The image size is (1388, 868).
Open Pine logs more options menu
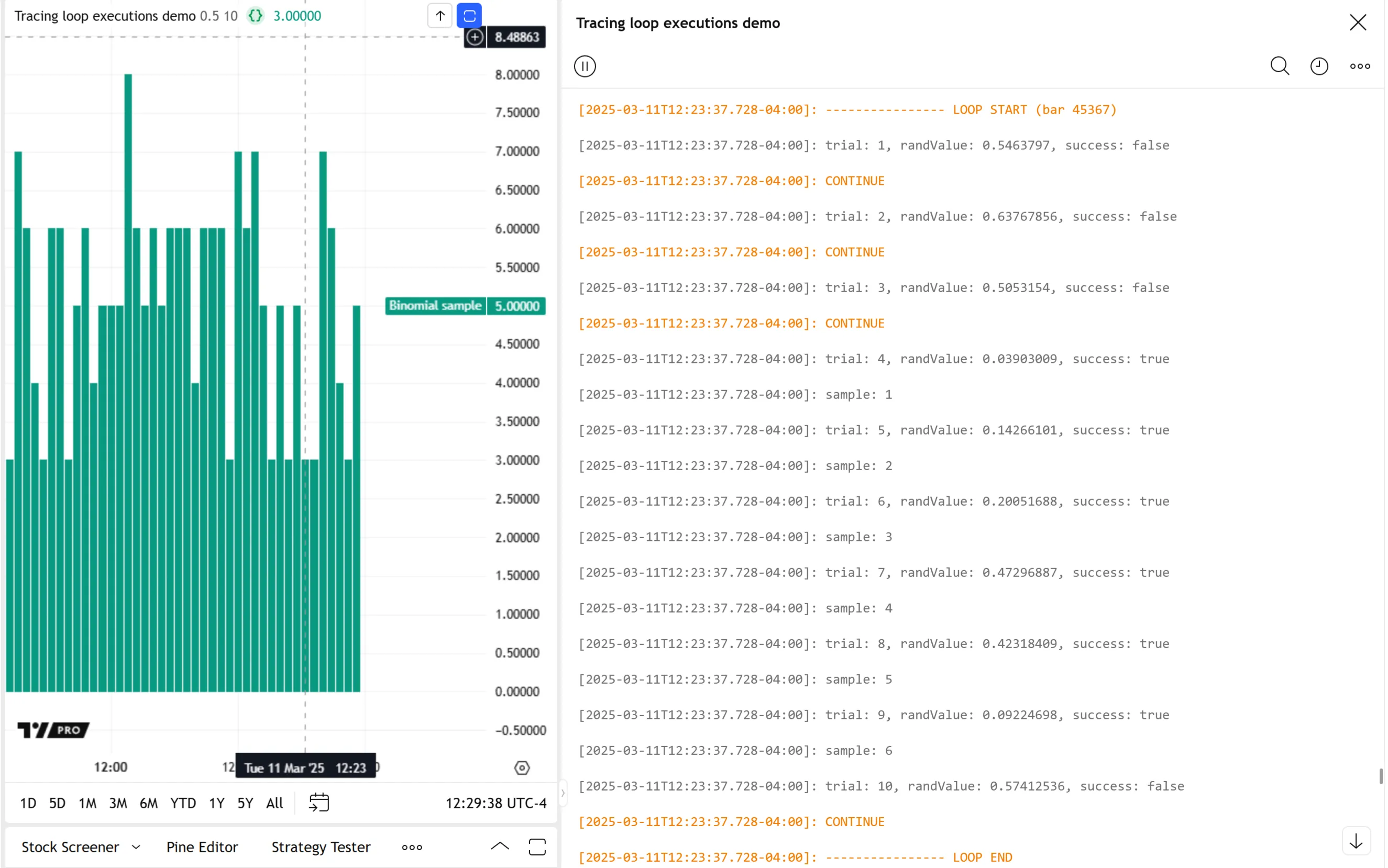pyautogui.click(x=1359, y=66)
